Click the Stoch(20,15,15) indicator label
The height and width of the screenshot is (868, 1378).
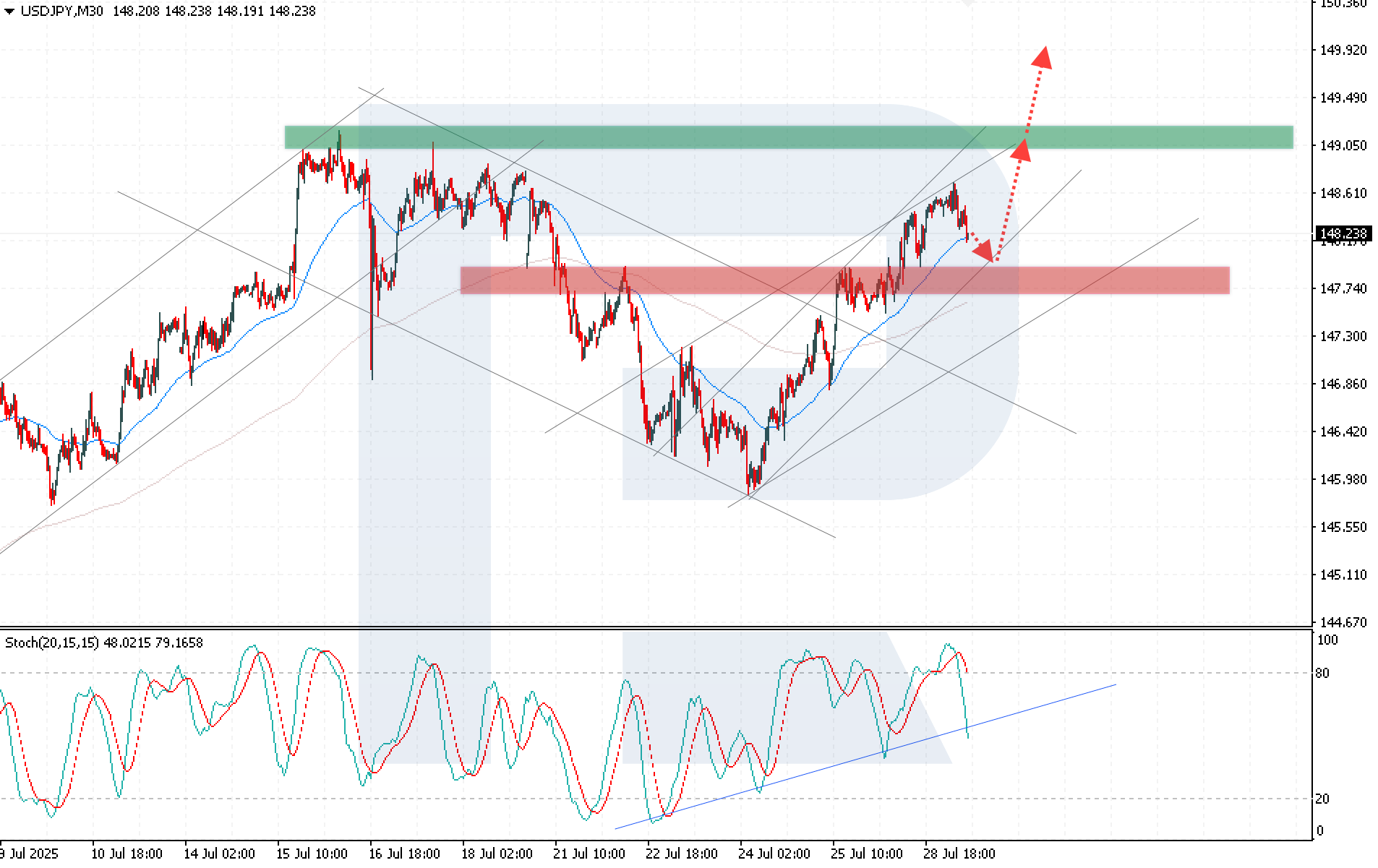[x=52, y=643]
